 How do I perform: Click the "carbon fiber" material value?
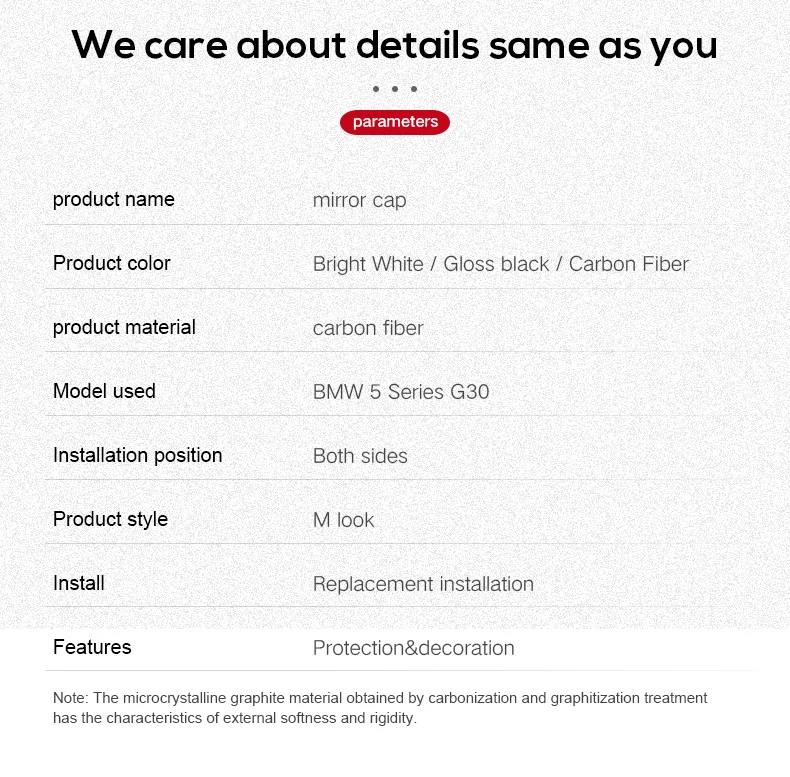tap(368, 328)
